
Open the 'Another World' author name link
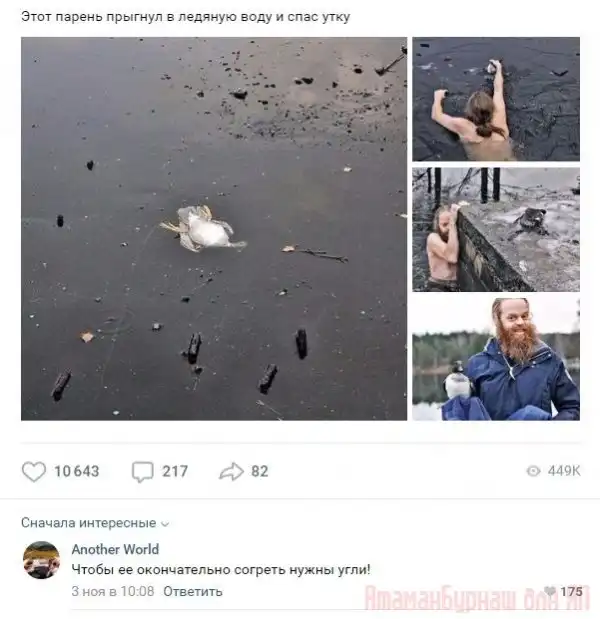[x=115, y=549]
